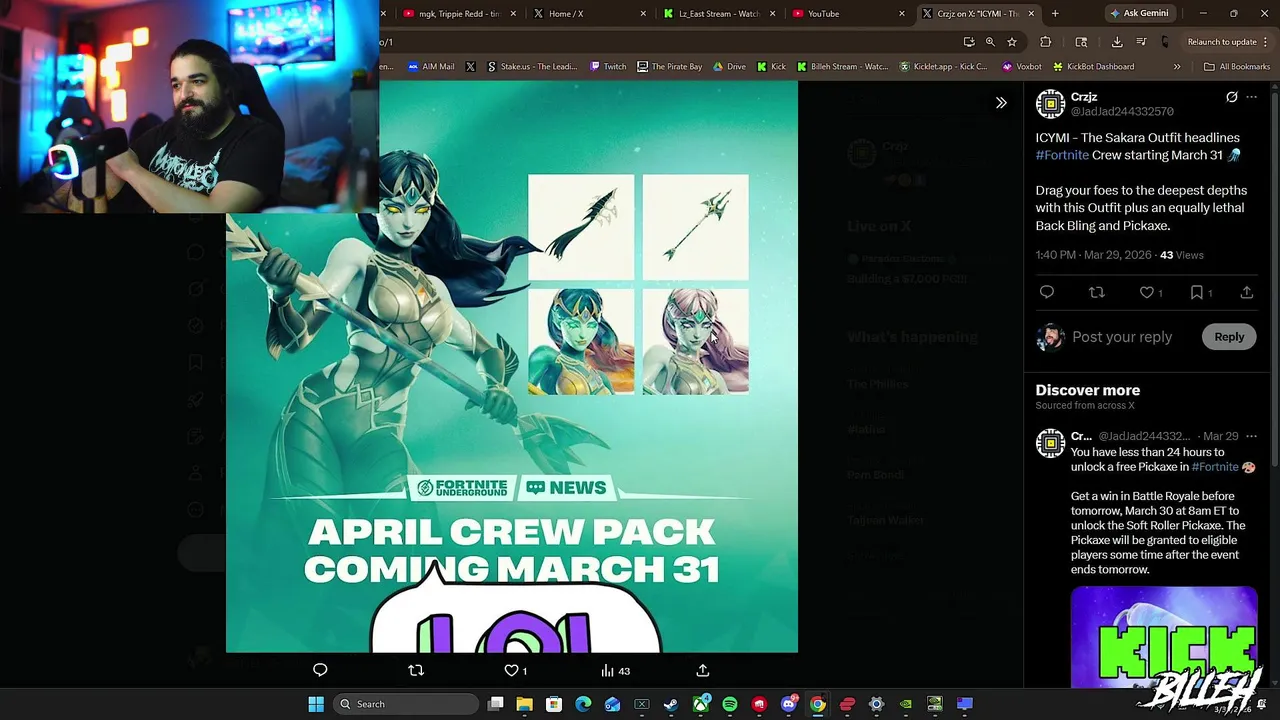Image resolution: width=1280 pixels, height=720 pixels.
Task: Open All Bookmarks folder
Action: point(1237,67)
